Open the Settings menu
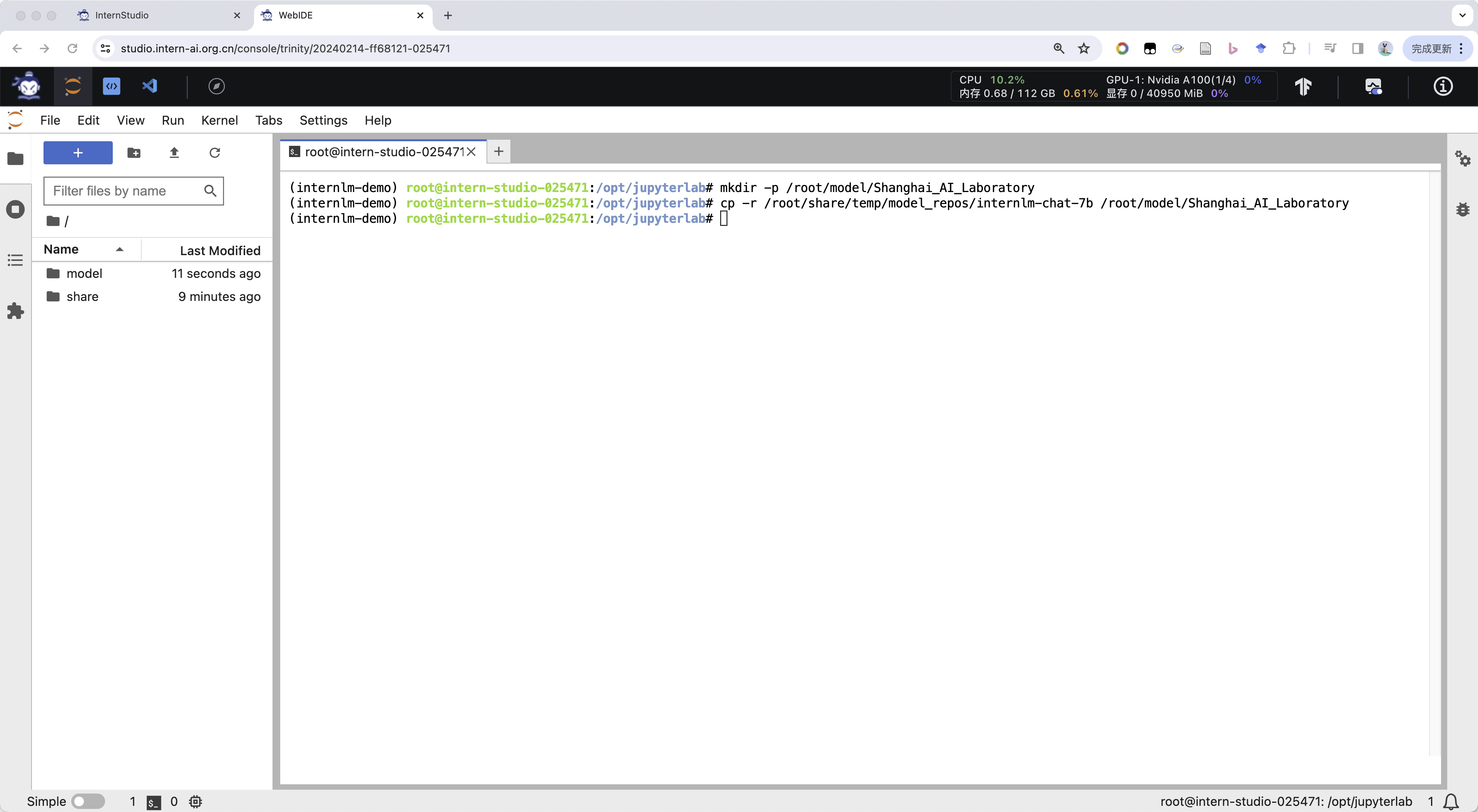 point(323,120)
